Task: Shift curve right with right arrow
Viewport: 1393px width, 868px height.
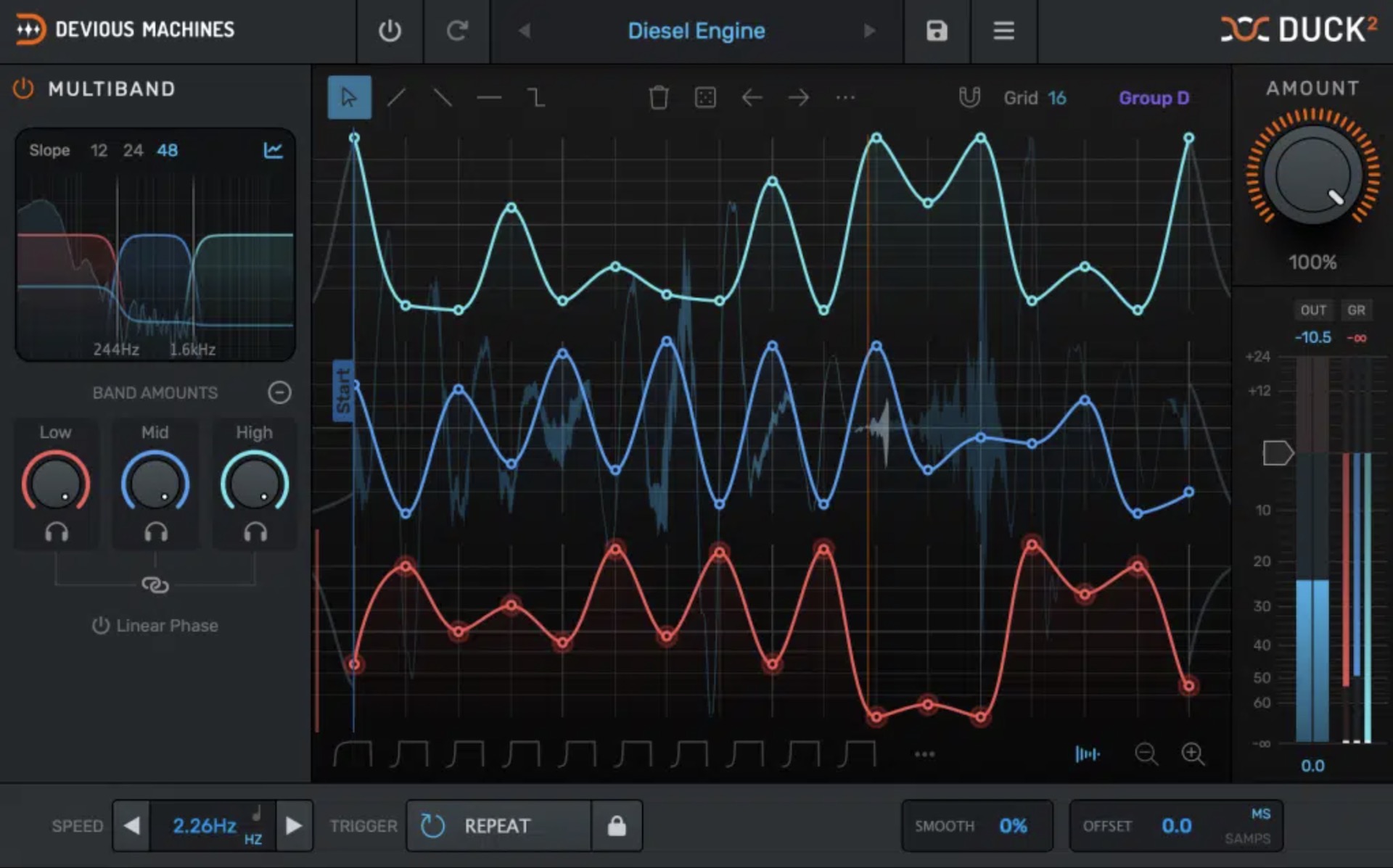Action: [x=798, y=97]
